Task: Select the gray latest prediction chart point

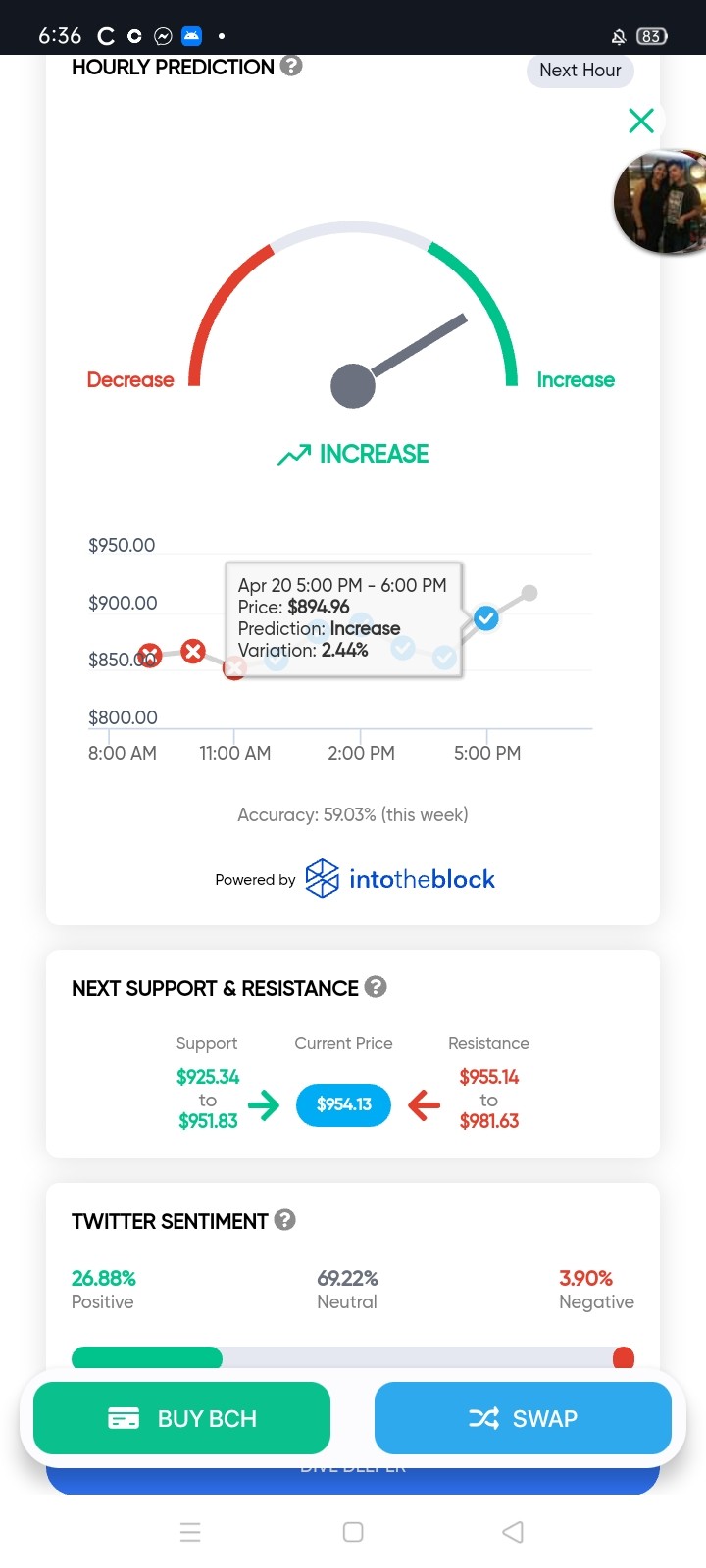Action: click(x=529, y=593)
